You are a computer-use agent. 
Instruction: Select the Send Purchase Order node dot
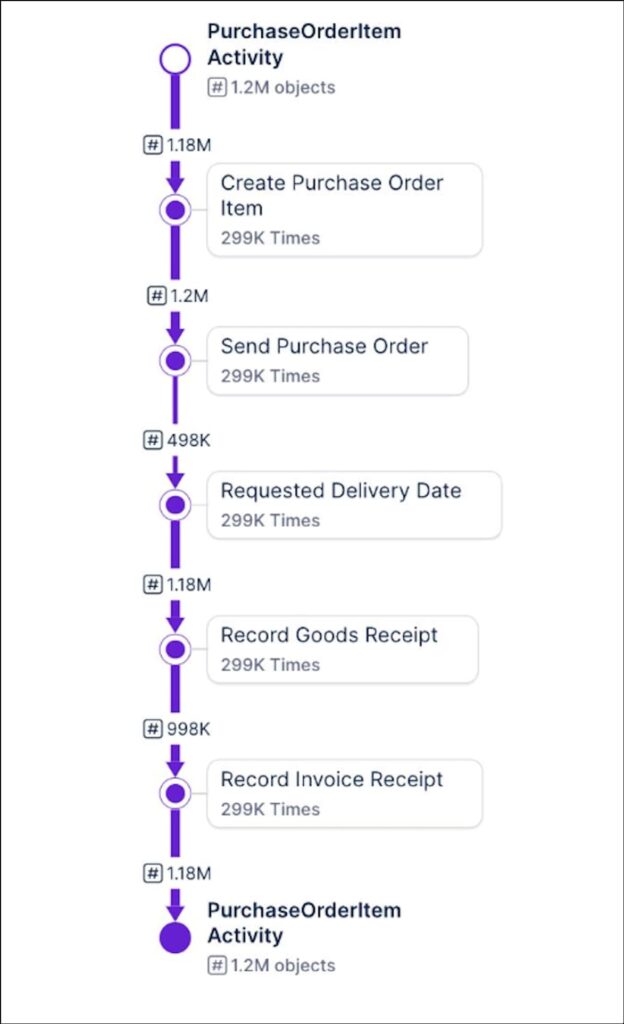pos(176,360)
